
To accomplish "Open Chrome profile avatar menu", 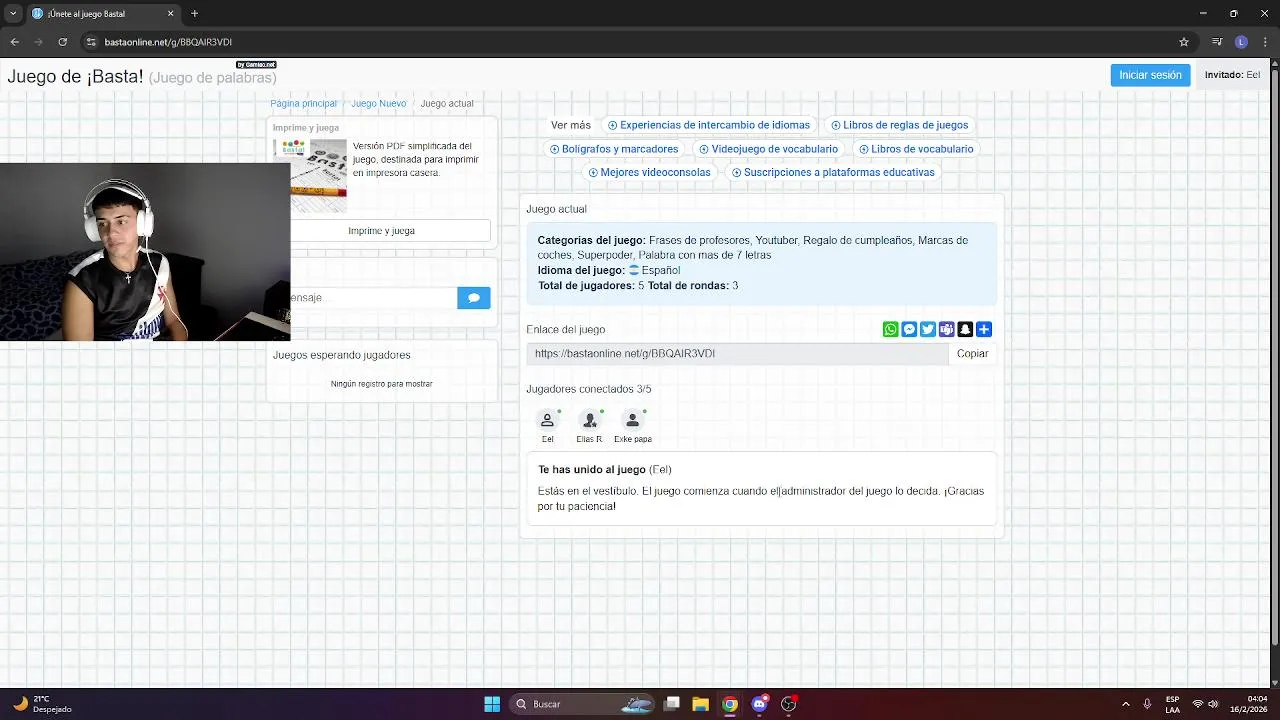I will (1241, 42).
